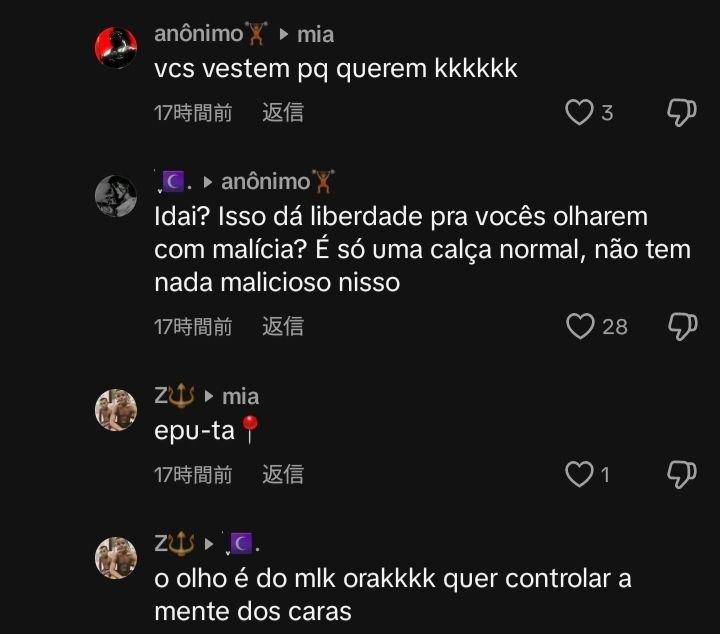Open the moon user's grayscale avatar

coord(116,196)
